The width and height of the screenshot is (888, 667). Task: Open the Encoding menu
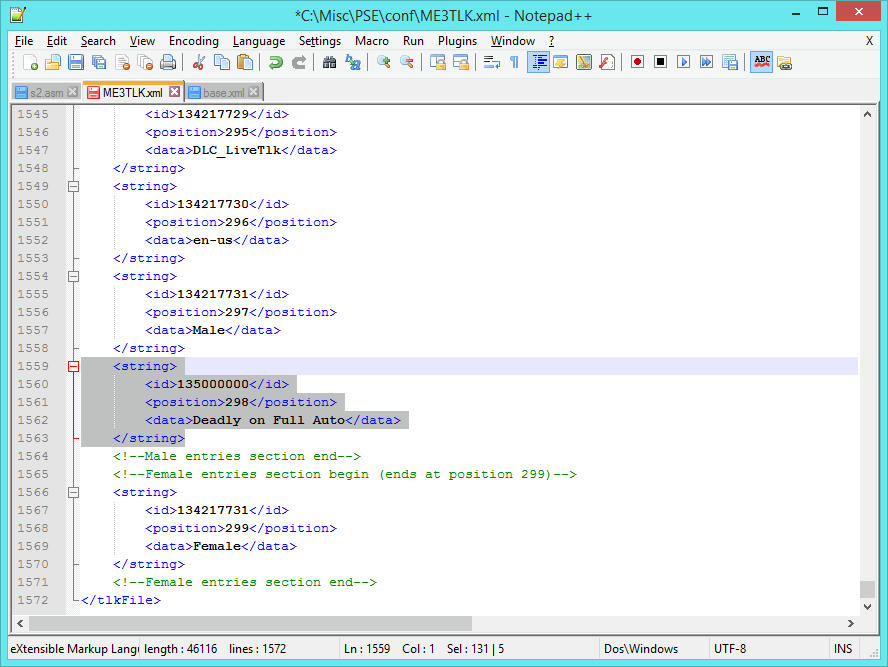[x=193, y=41]
